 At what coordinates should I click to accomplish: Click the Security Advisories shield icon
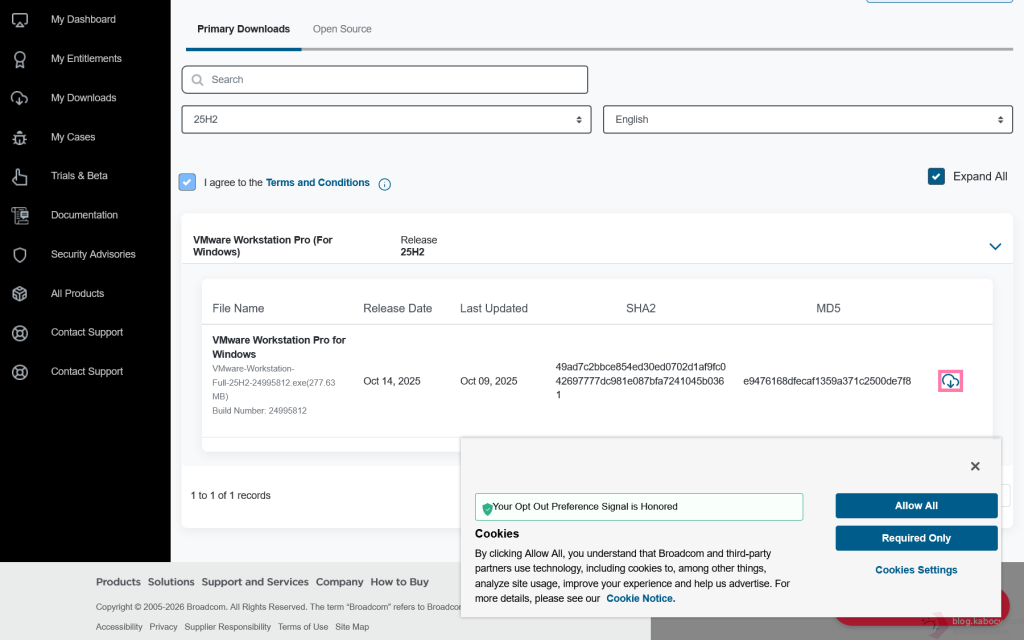point(19,255)
